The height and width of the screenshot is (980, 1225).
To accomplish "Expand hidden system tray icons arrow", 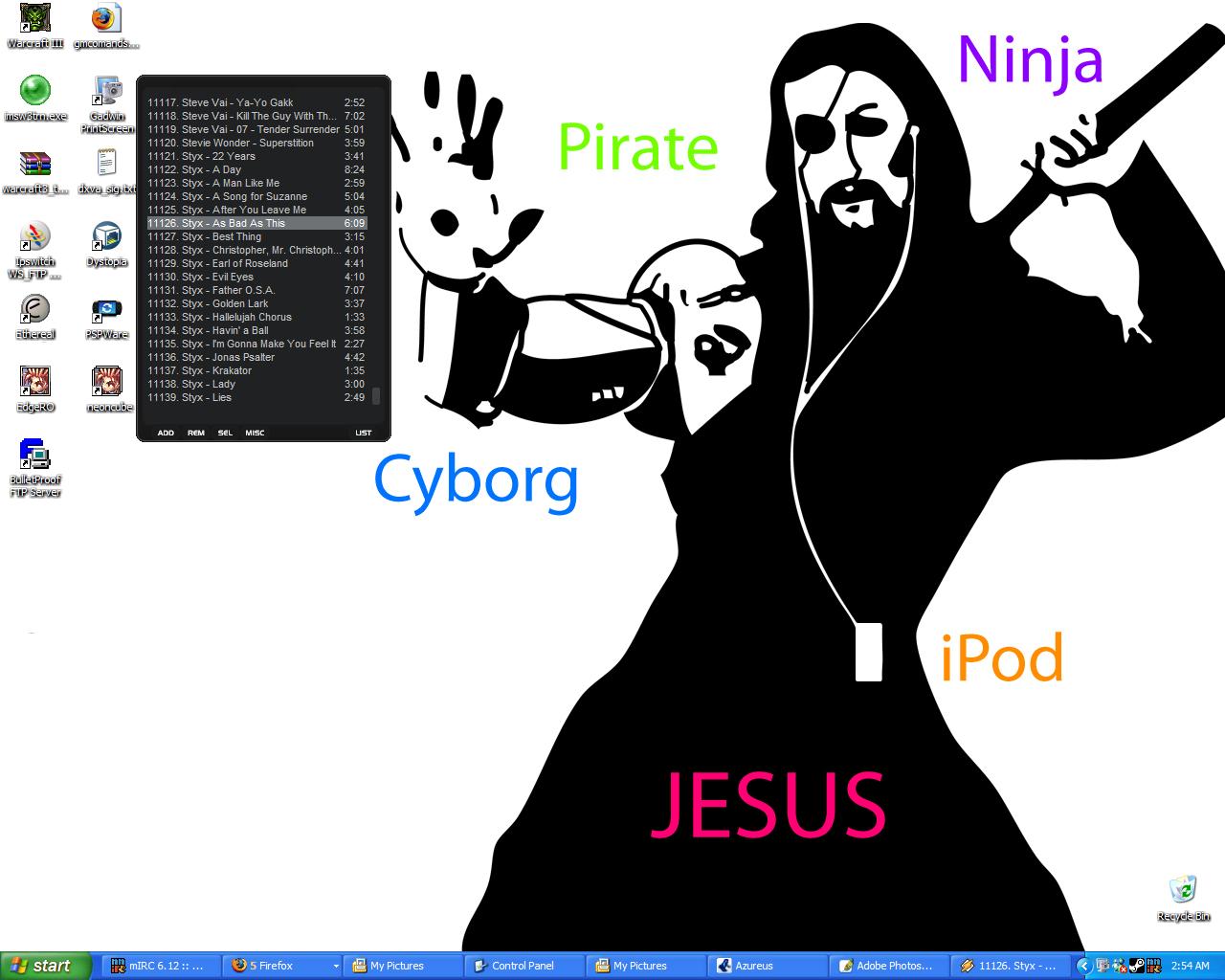I will click(1083, 966).
